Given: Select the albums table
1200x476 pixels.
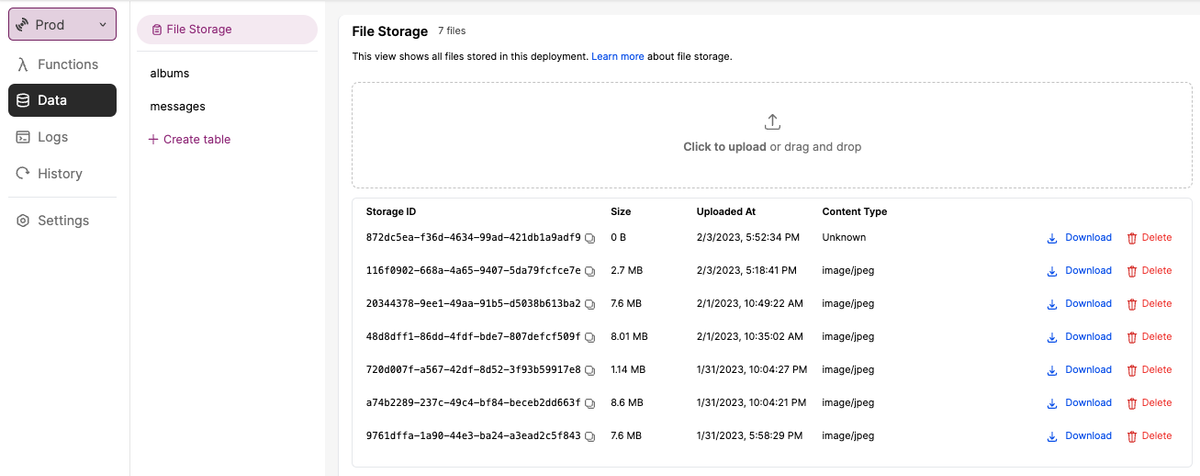Looking at the screenshot, I should (x=170, y=73).
